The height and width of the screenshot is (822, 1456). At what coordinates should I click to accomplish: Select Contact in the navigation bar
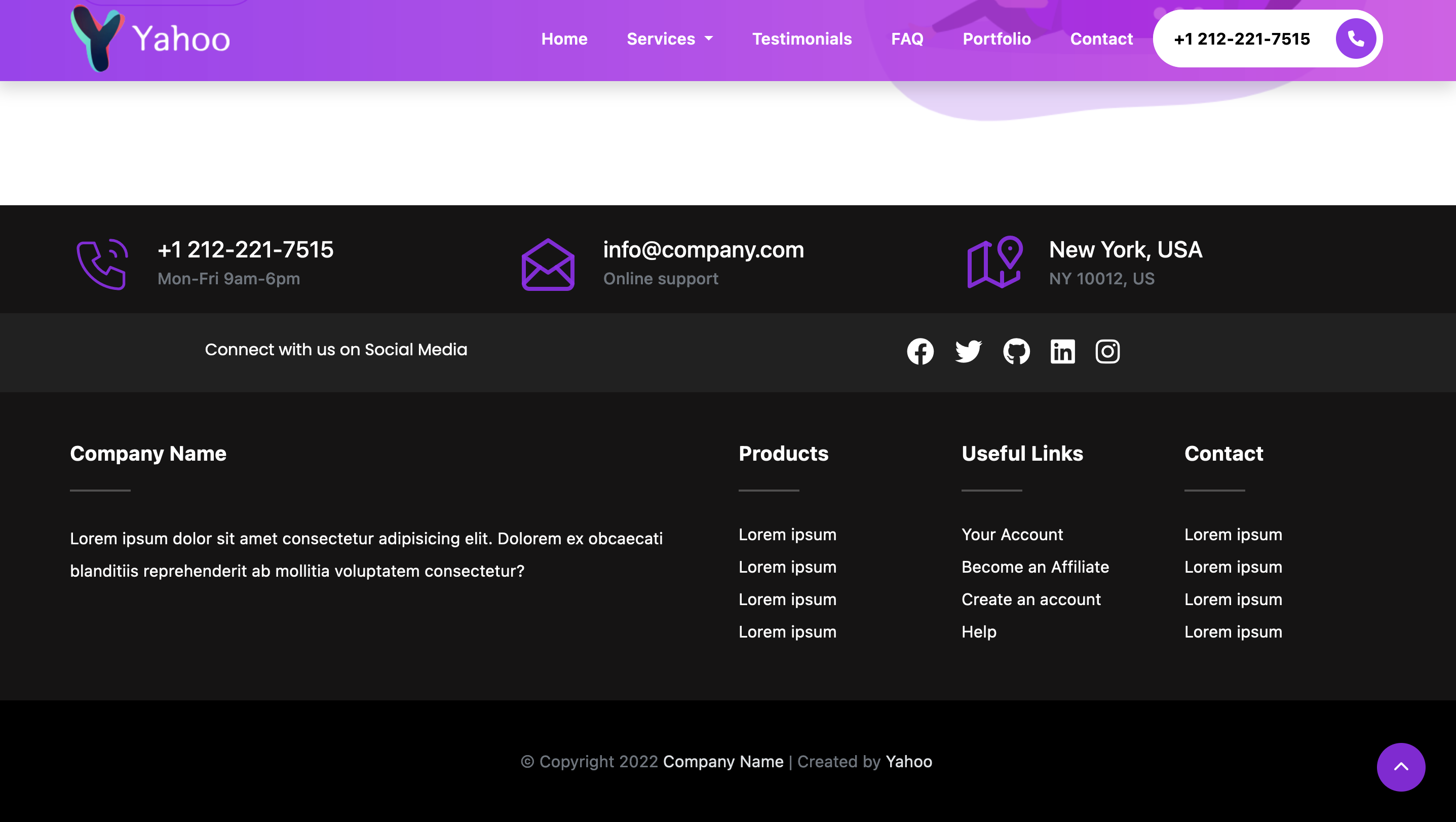[1101, 39]
